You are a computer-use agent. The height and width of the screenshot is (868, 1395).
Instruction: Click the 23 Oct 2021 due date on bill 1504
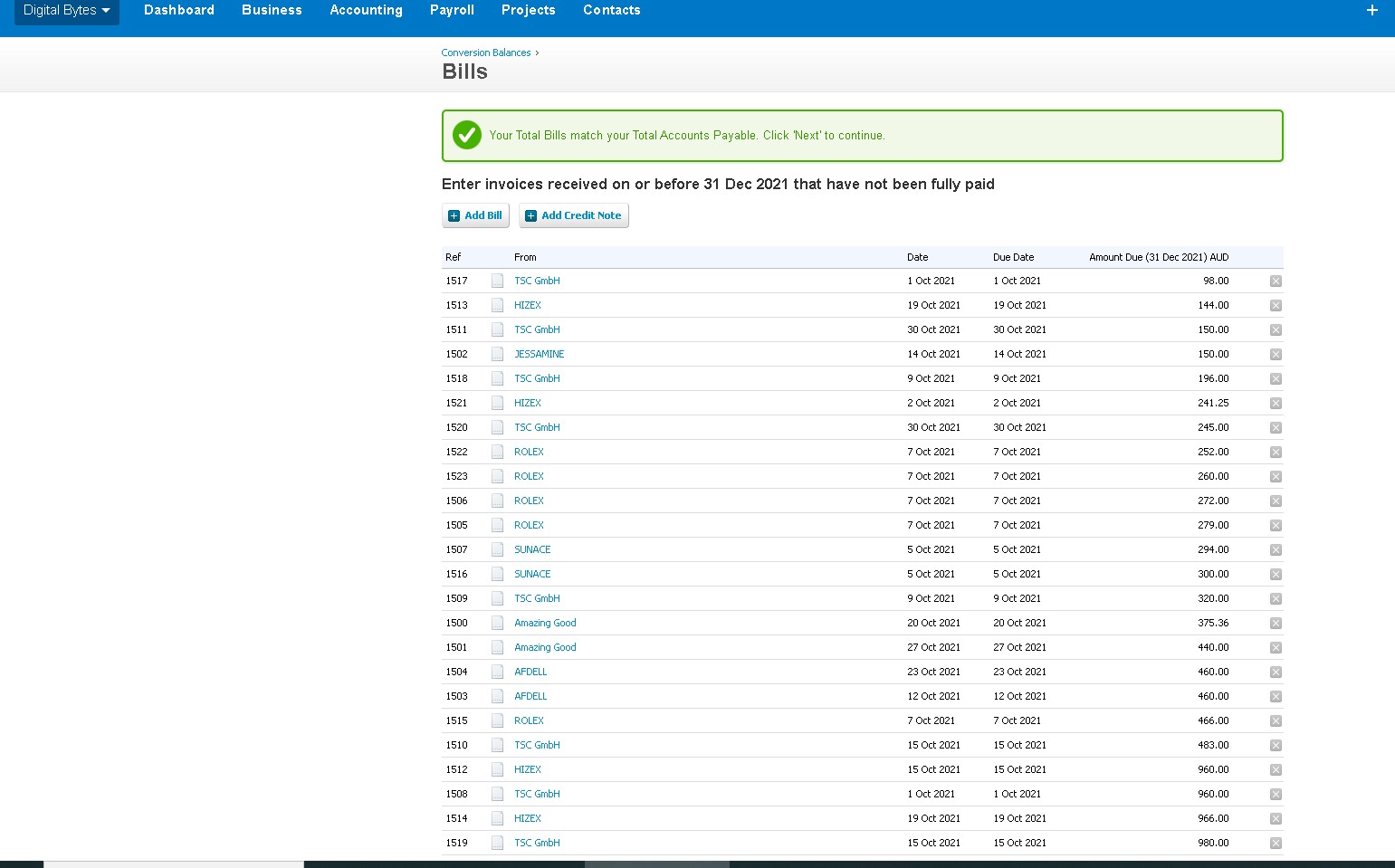click(x=1019, y=672)
